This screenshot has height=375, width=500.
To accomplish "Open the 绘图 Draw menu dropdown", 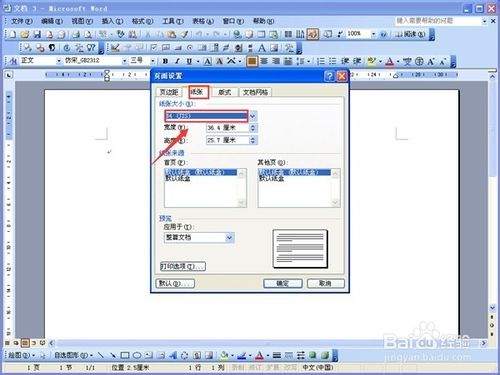I will tap(21, 355).
